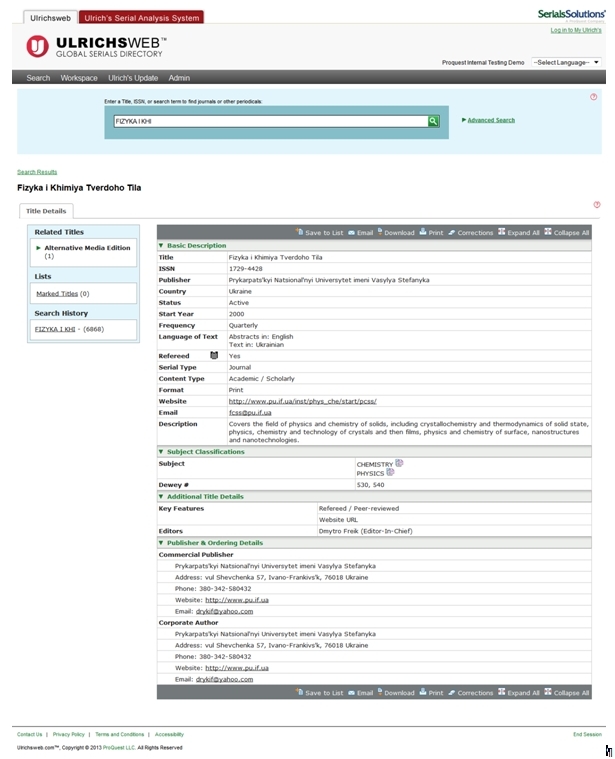615x759 pixels.
Task: Click the icon next to PHYSICS subject
Action: [390, 472]
